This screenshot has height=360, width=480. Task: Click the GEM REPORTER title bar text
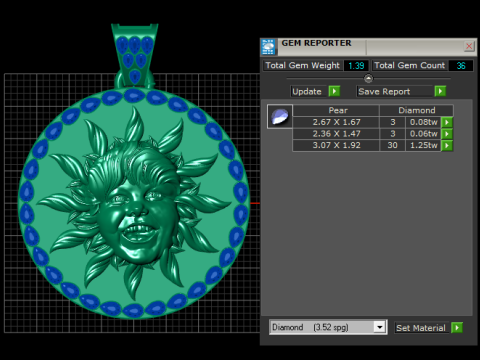316,43
